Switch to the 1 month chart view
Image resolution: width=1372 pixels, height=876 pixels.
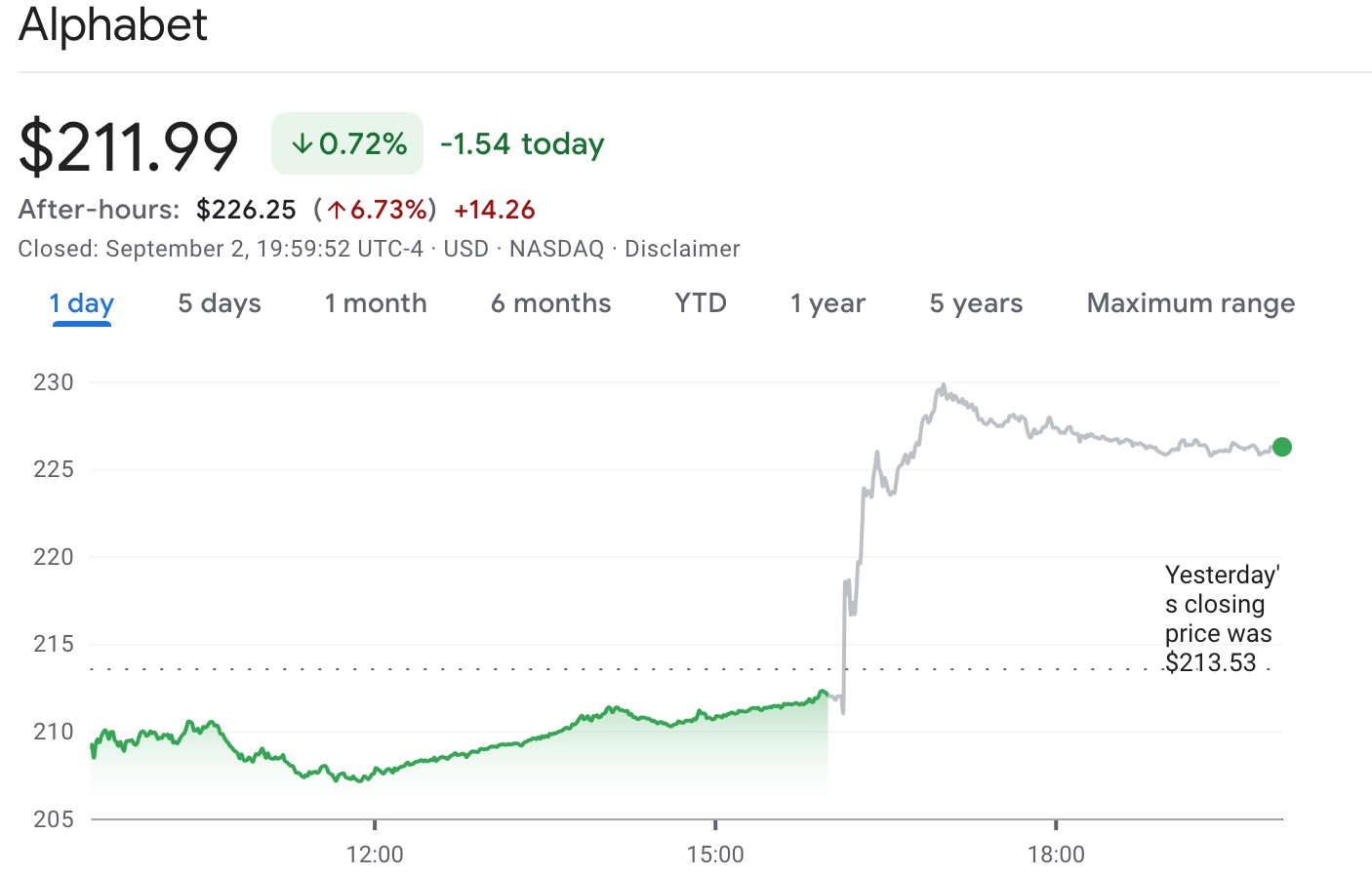click(375, 303)
